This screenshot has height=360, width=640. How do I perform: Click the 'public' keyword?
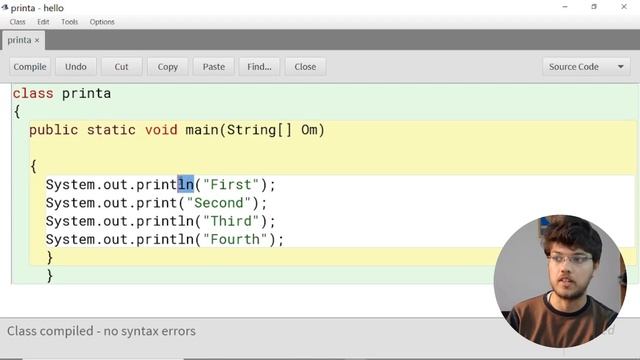tap(53, 130)
